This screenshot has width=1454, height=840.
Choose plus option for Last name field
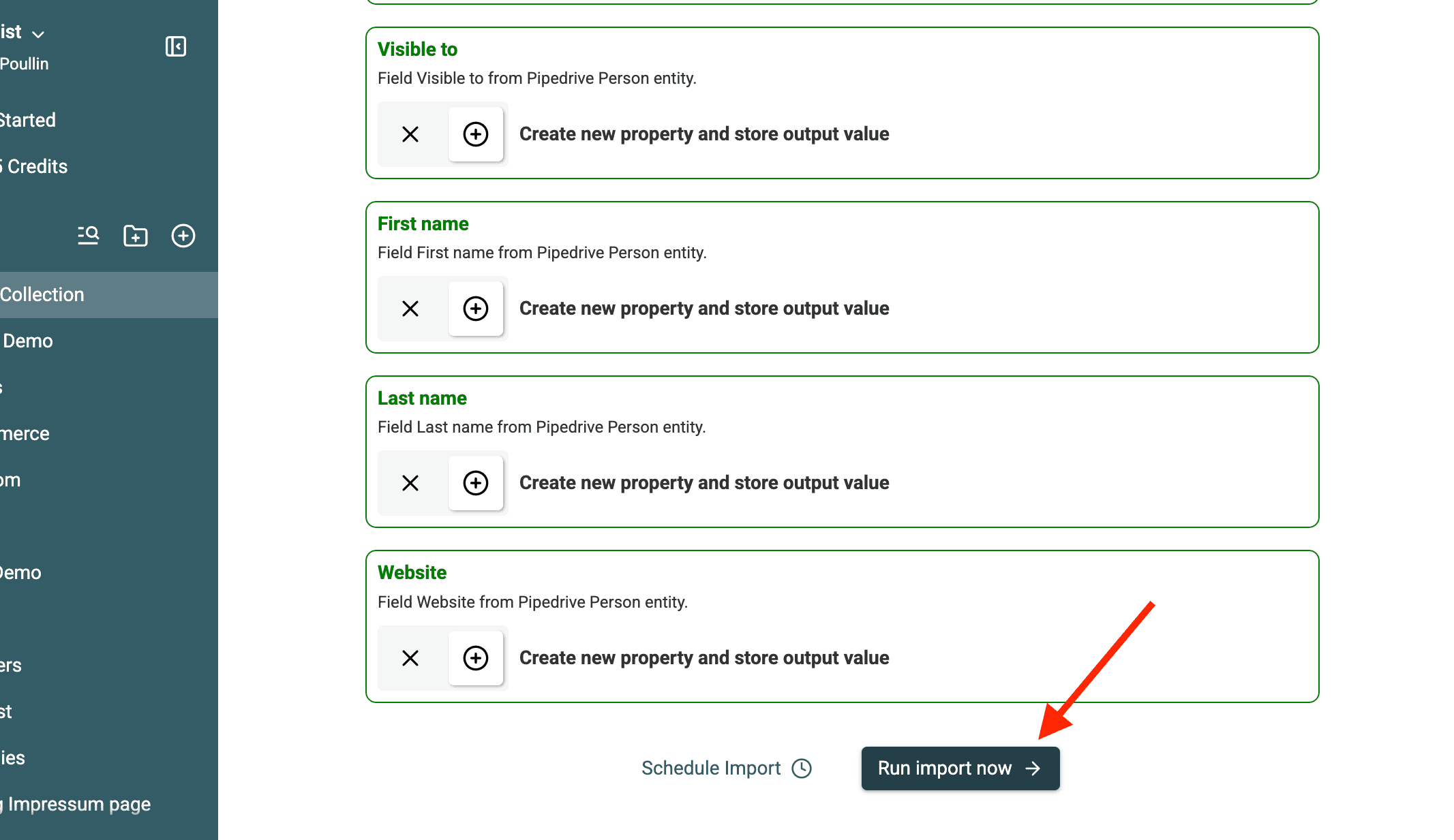click(476, 483)
